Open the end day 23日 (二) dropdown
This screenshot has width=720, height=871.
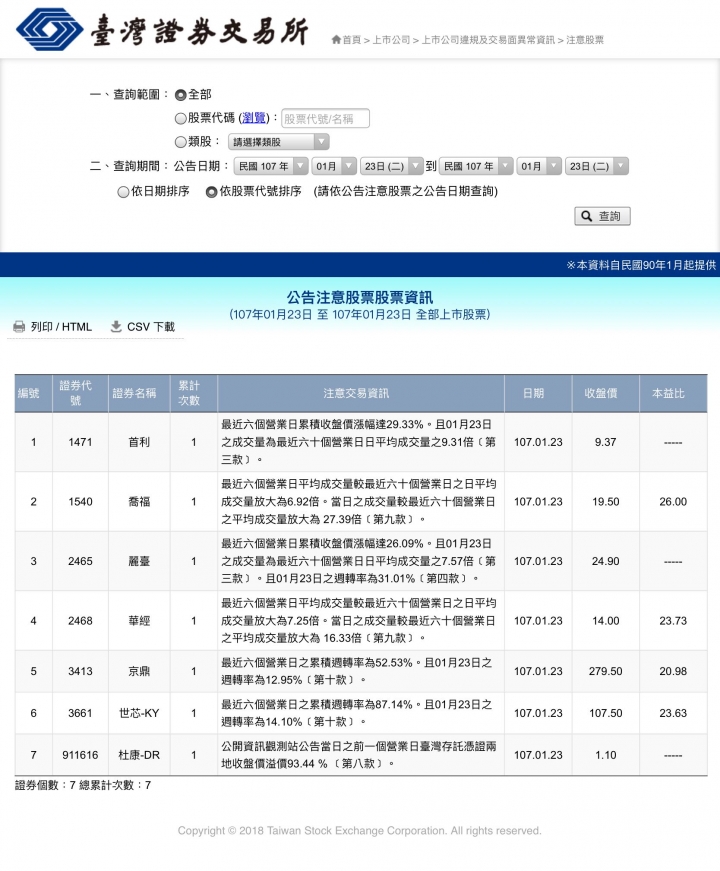click(597, 166)
